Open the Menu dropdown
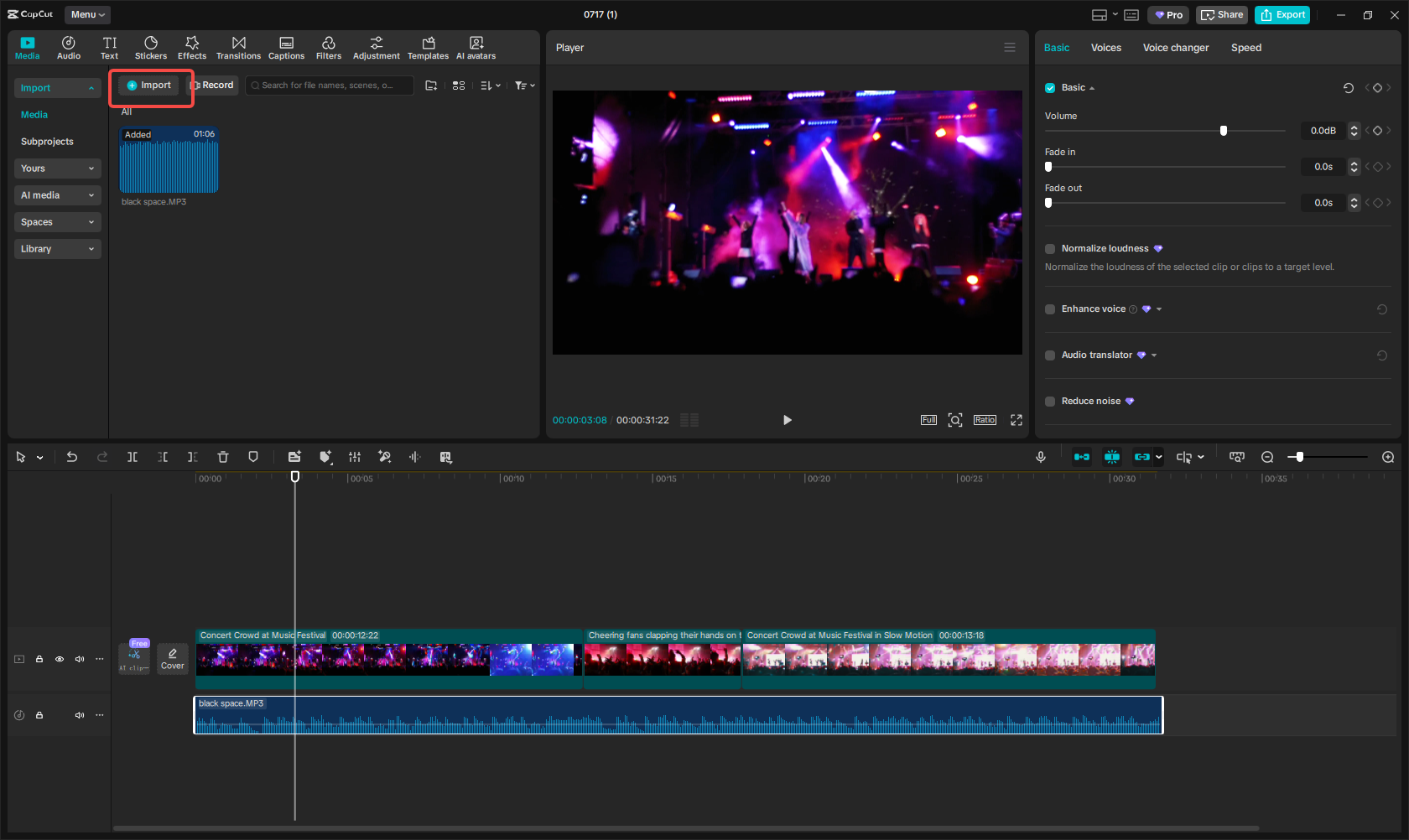 click(x=87, y=14)
